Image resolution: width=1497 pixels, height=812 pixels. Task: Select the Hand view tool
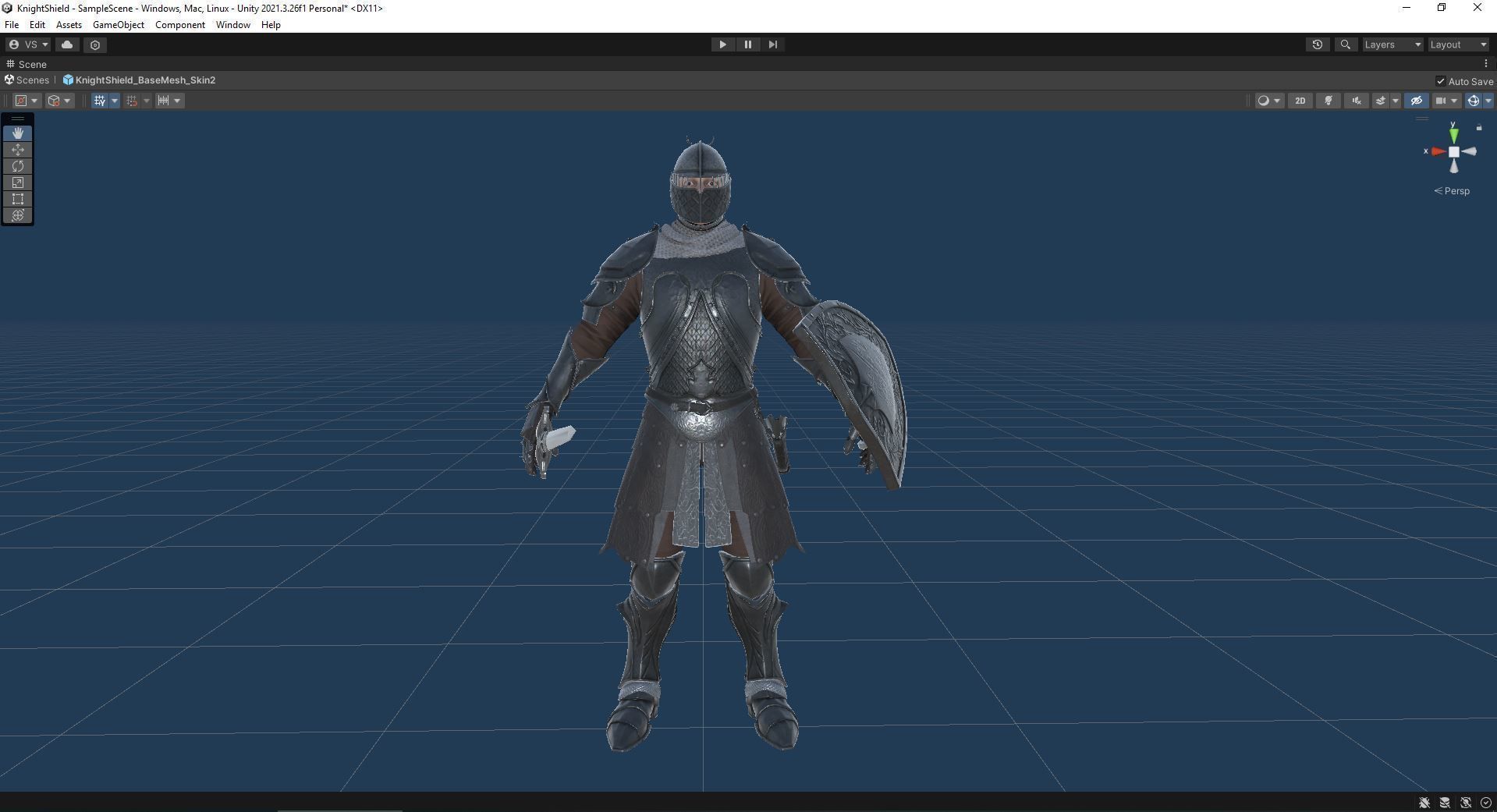coord(18,133)
